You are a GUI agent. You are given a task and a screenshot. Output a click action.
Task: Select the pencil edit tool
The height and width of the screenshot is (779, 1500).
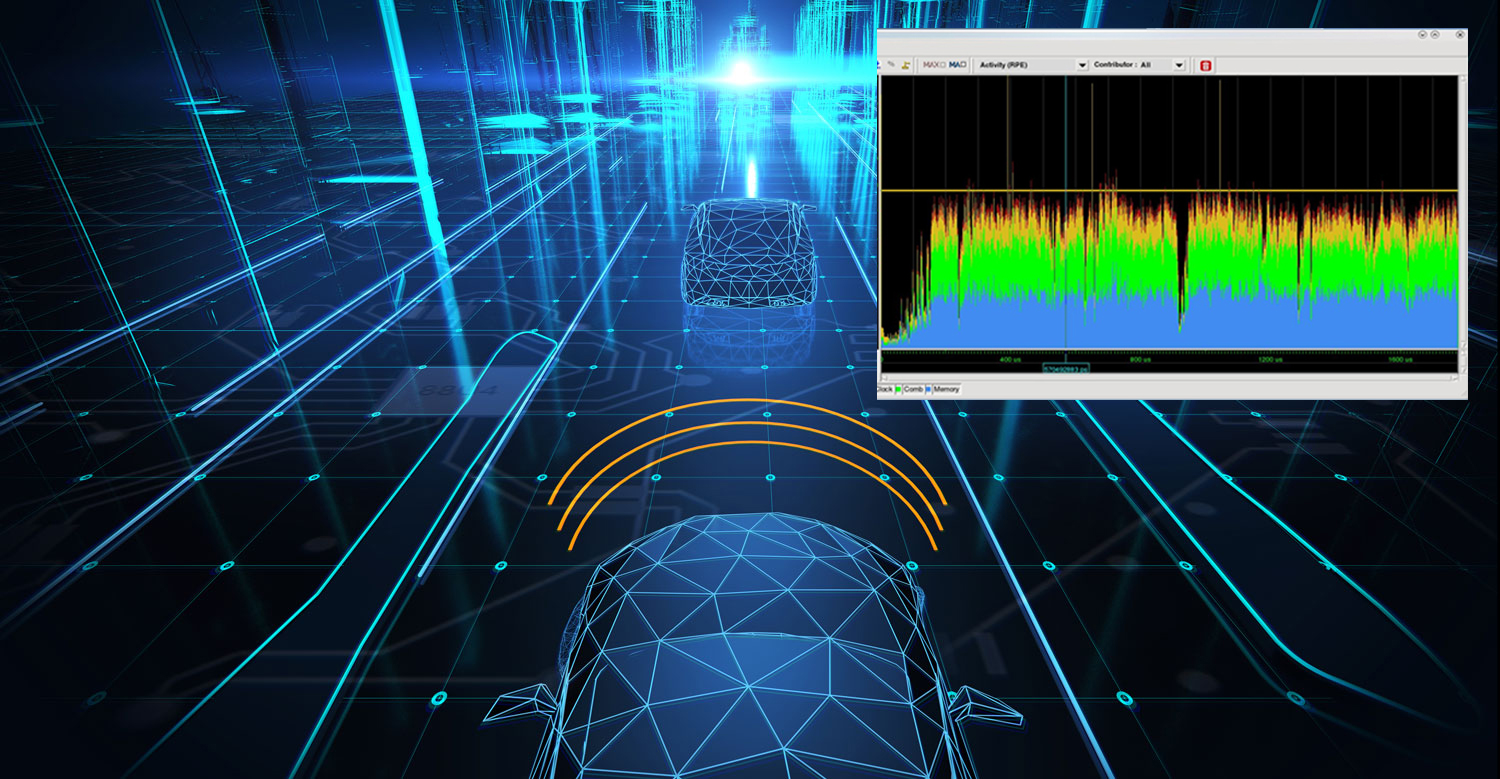892,65
